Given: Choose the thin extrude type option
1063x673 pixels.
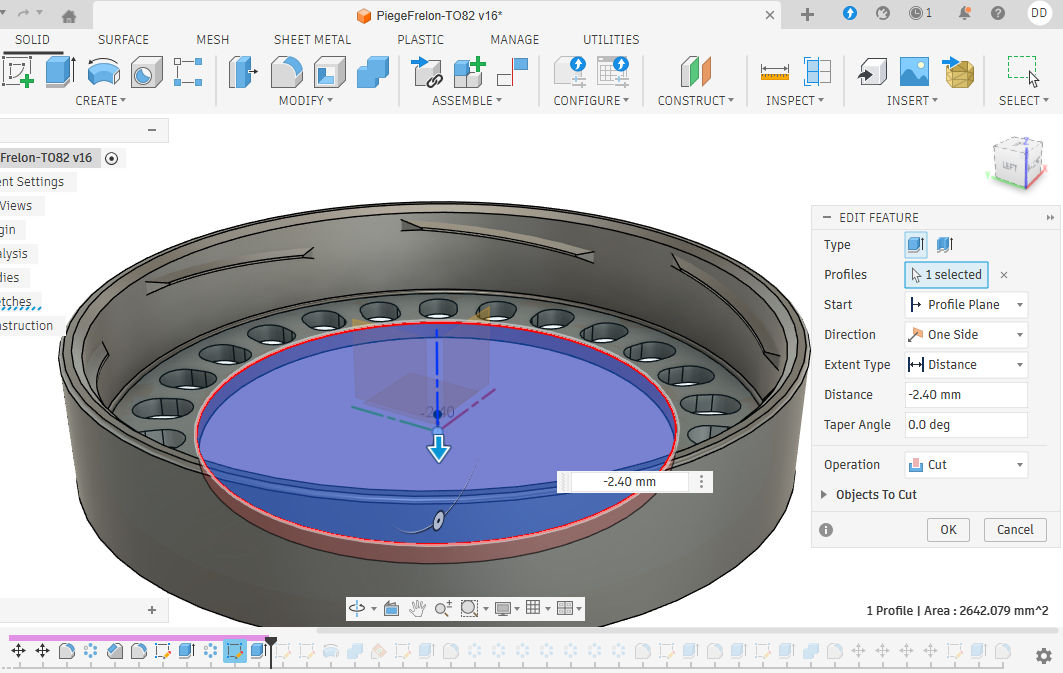Looking at the screenshot, I should (x=944, y=245).
